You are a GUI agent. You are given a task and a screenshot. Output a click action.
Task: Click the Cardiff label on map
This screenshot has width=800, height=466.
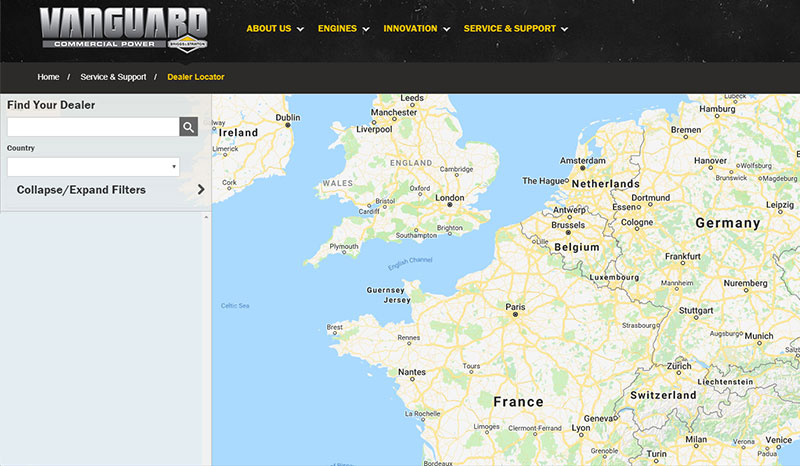[368, 211]
